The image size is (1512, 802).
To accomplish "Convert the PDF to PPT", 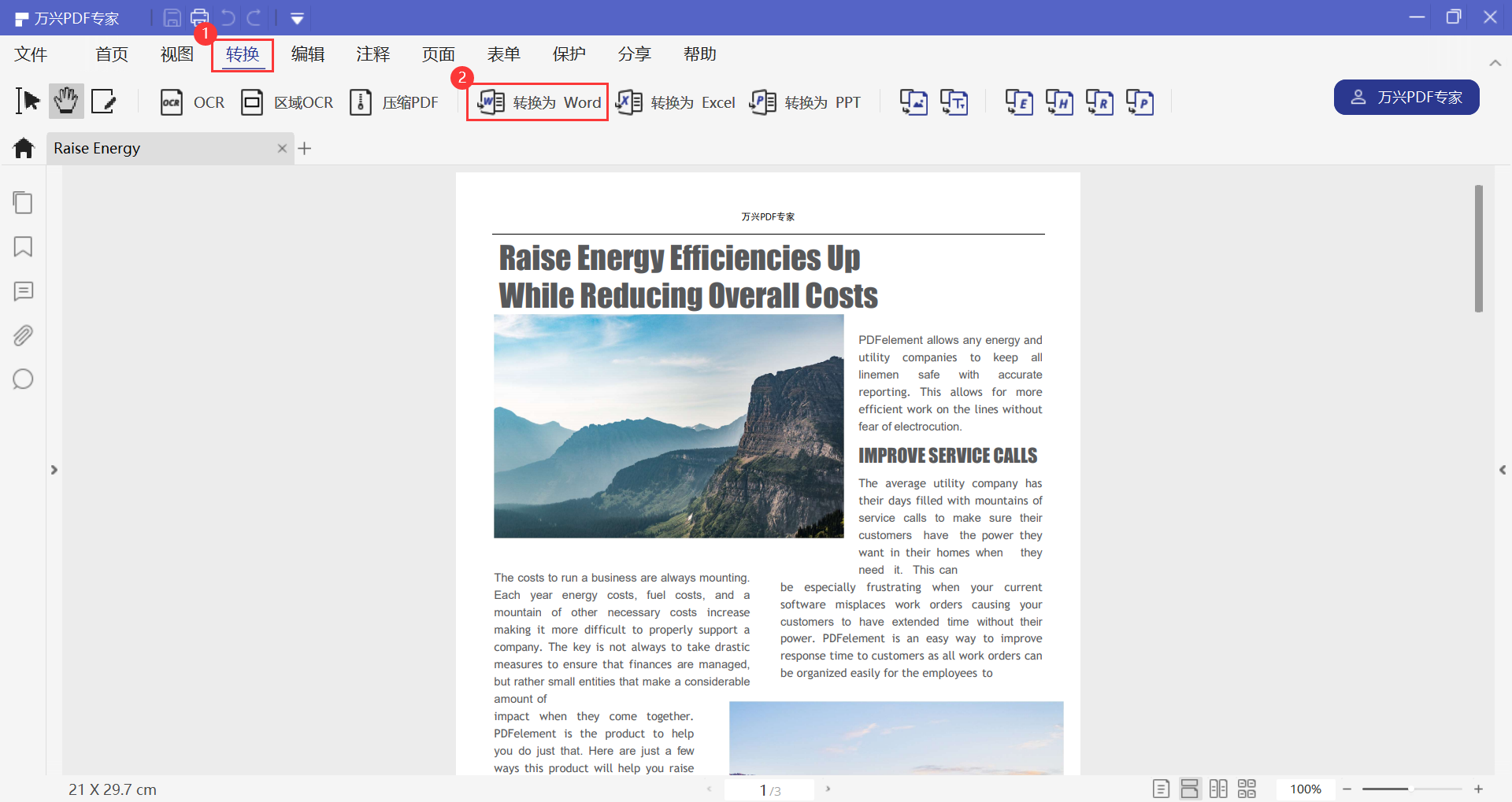I will click(x=805, y=102).
